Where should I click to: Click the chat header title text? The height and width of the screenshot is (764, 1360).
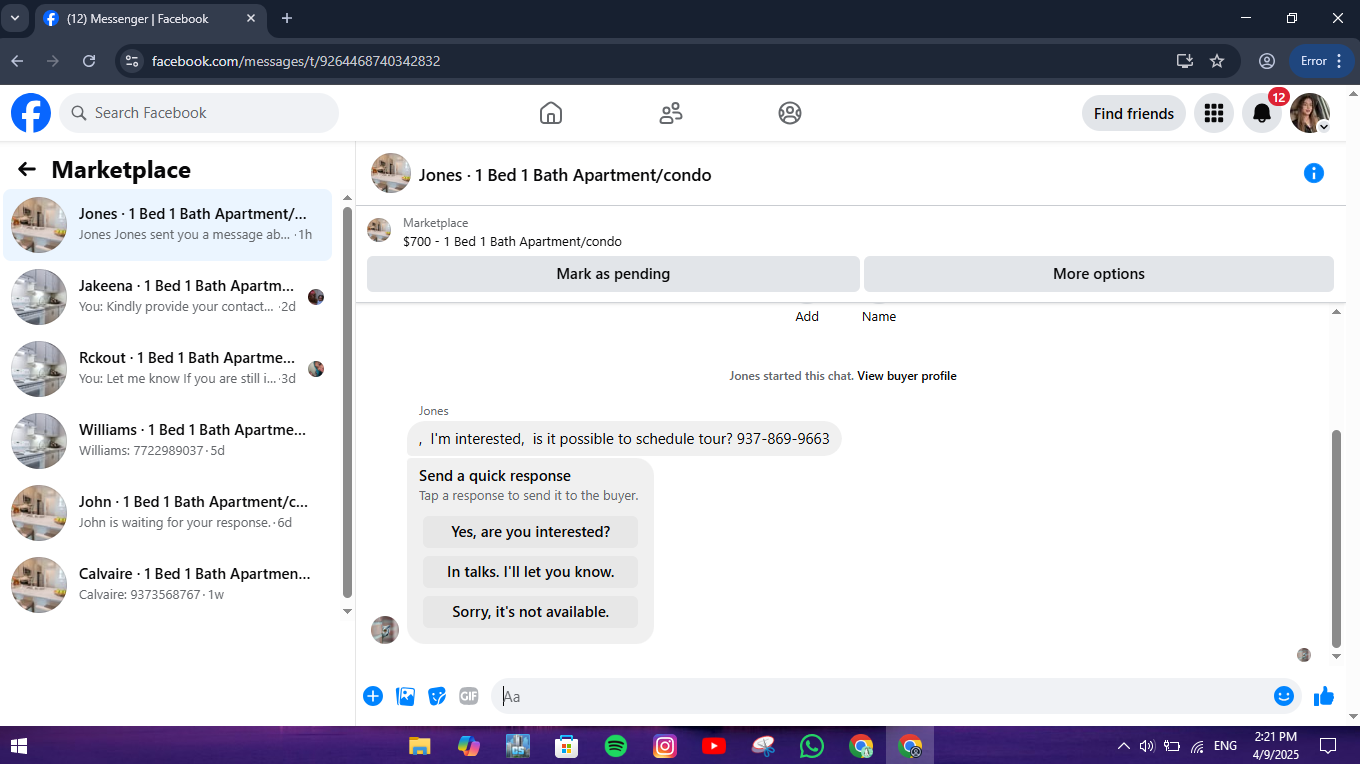pos(565,175)
